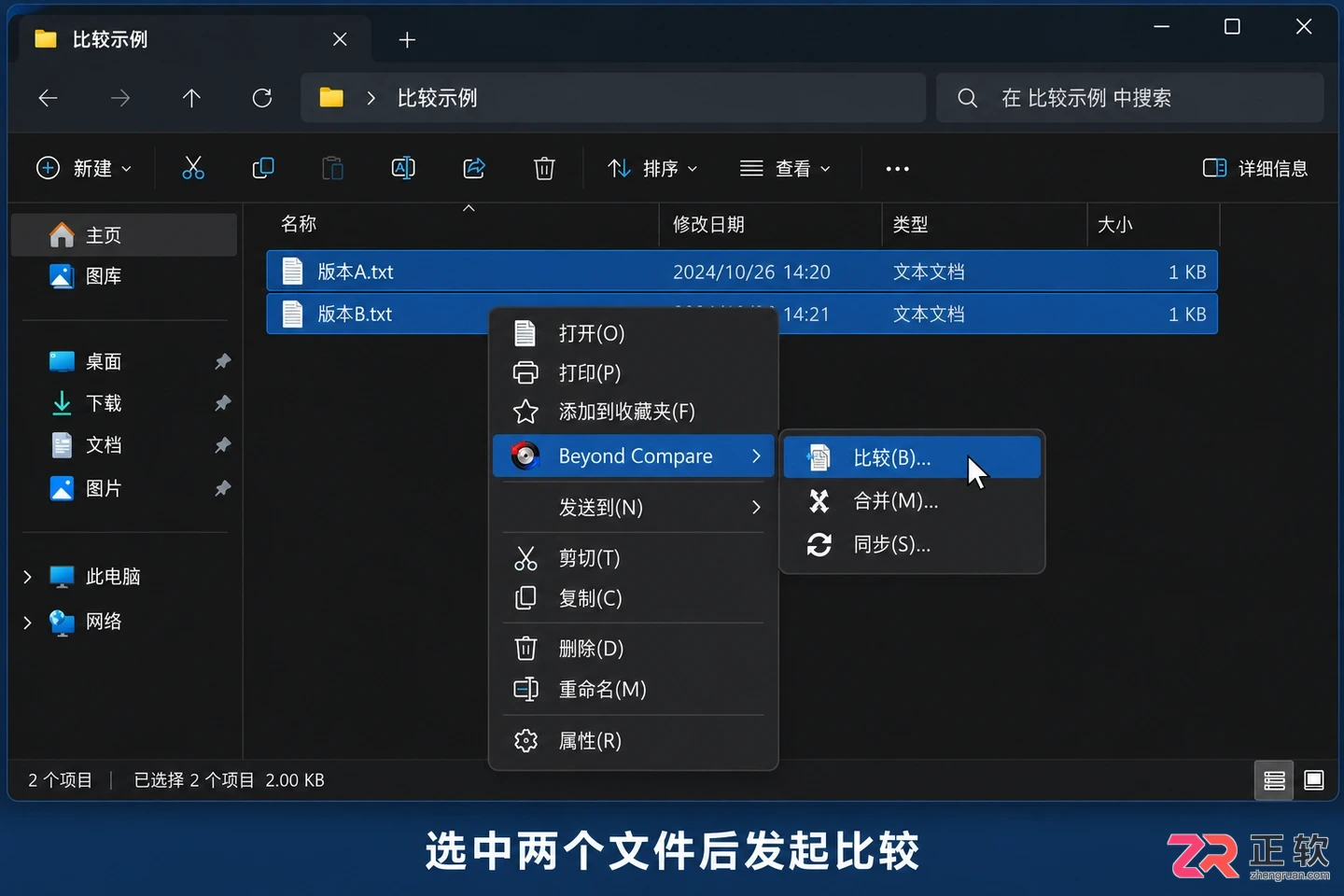Click the pin icon next to 下载
This screenshot has height=896, width=1344.
[222, 403]
